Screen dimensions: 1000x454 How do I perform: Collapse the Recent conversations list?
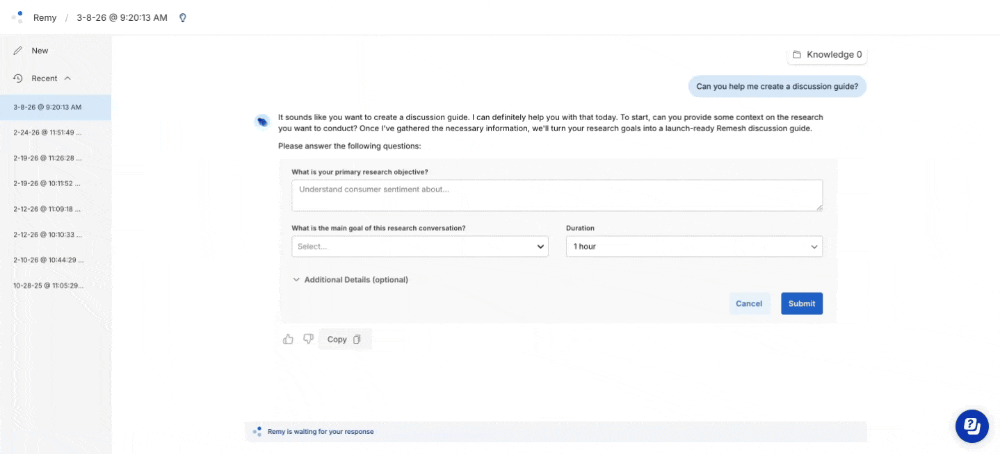pyautogui.click(x=68, y=78)
